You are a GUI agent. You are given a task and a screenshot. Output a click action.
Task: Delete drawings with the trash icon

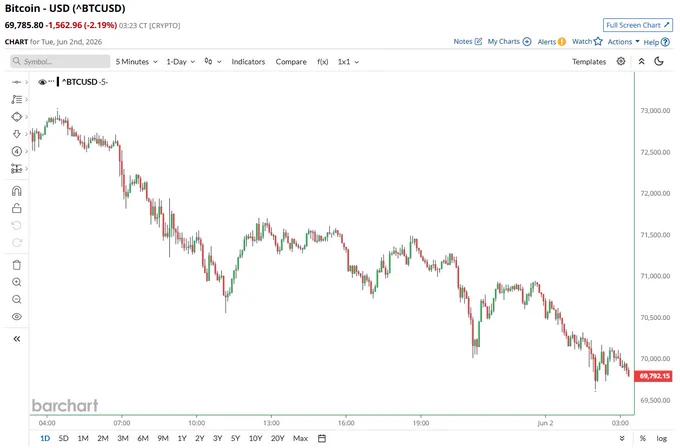[x=16, y=265]
